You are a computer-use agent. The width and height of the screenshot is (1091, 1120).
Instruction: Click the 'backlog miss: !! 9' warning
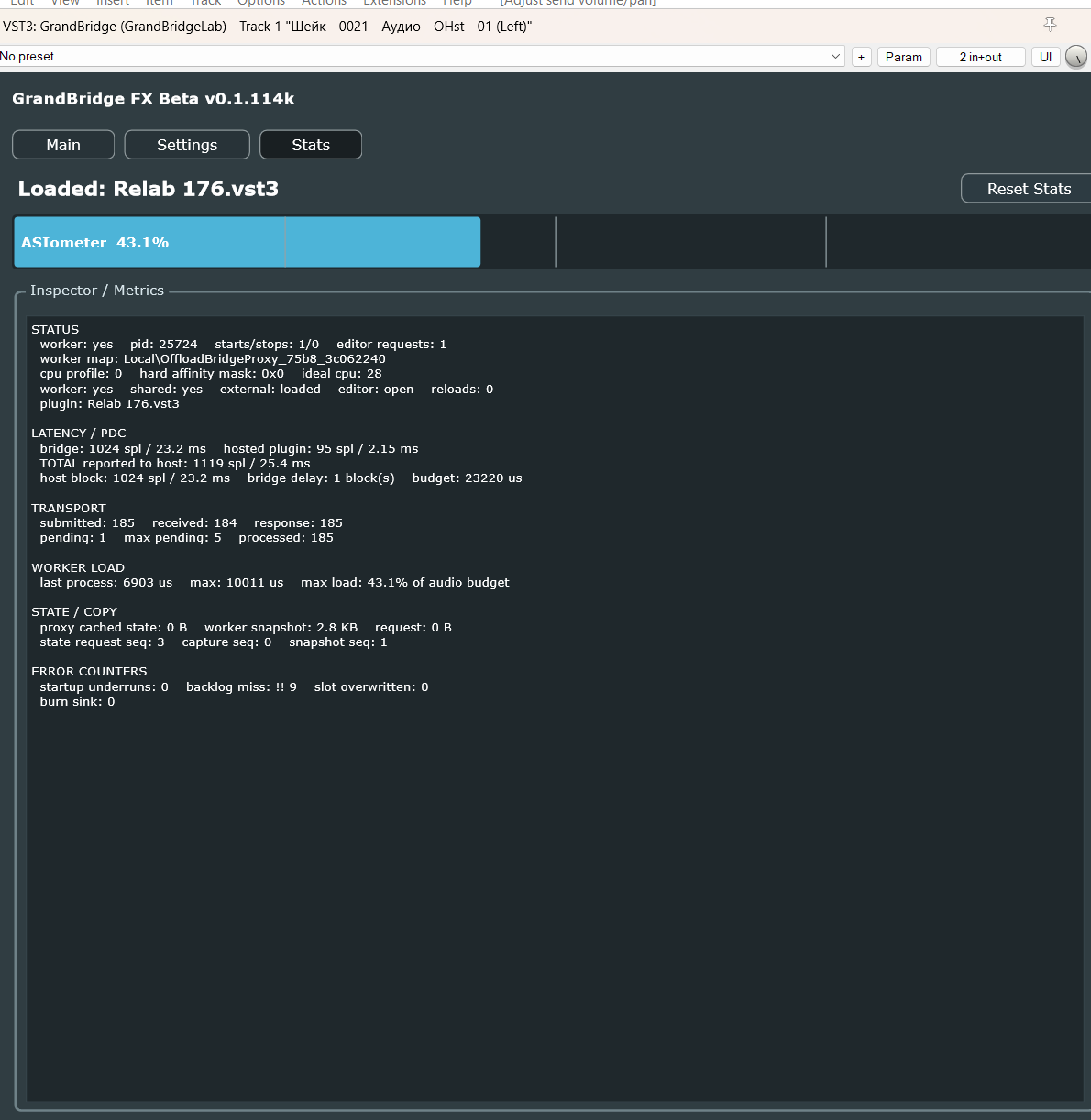pos(241,687)
